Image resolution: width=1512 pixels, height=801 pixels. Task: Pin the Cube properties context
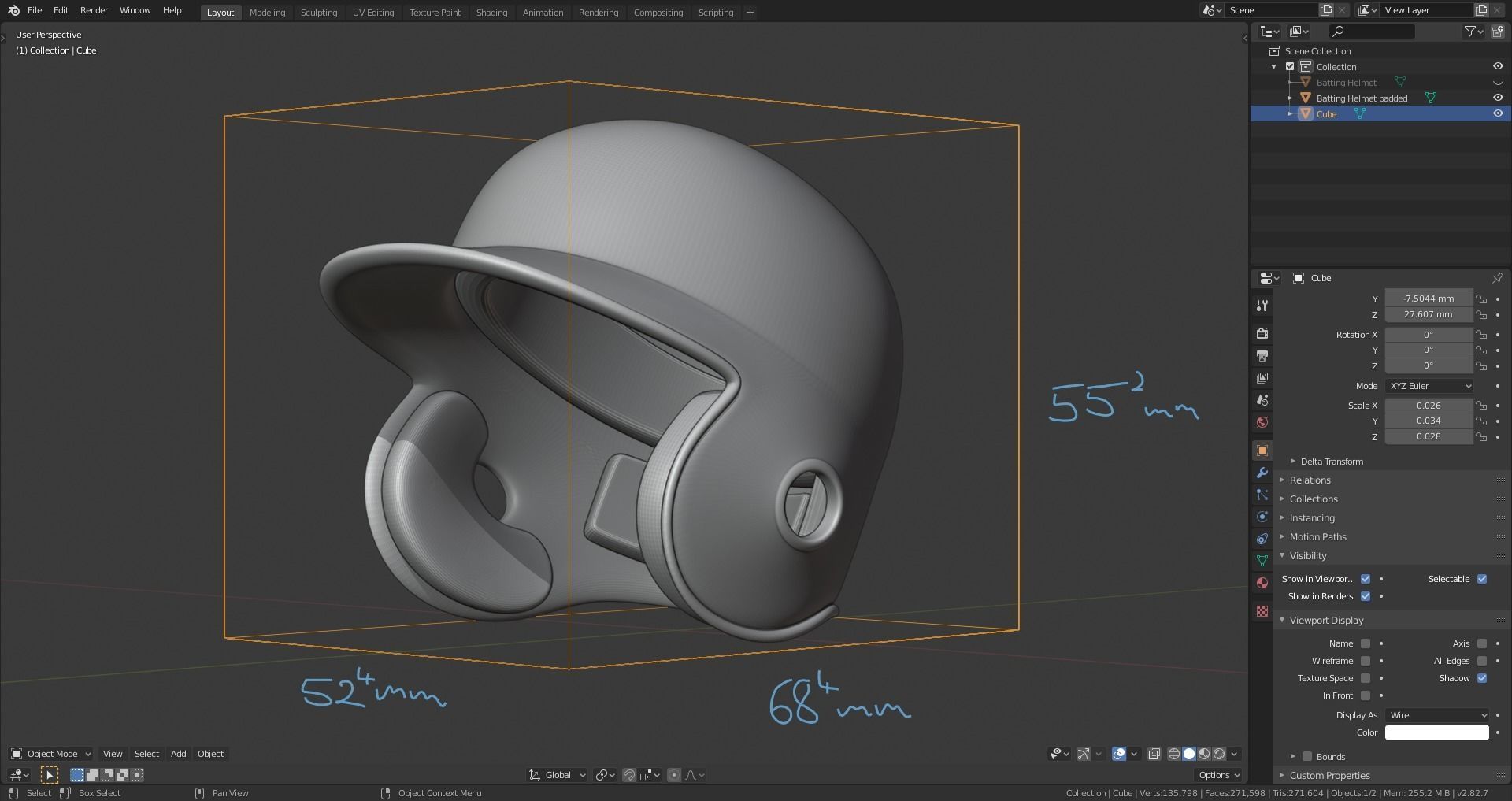pos(1497,278)
